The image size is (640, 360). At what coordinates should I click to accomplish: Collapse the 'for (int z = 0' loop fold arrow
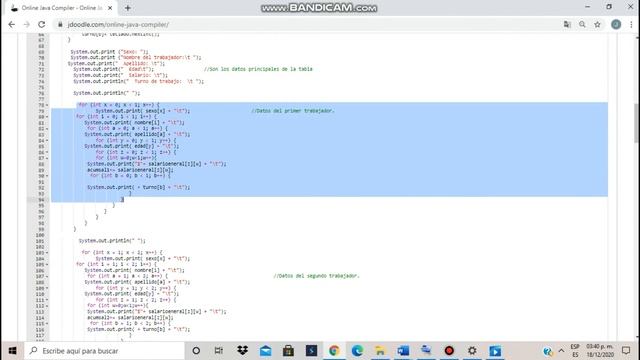pos(47,152)
